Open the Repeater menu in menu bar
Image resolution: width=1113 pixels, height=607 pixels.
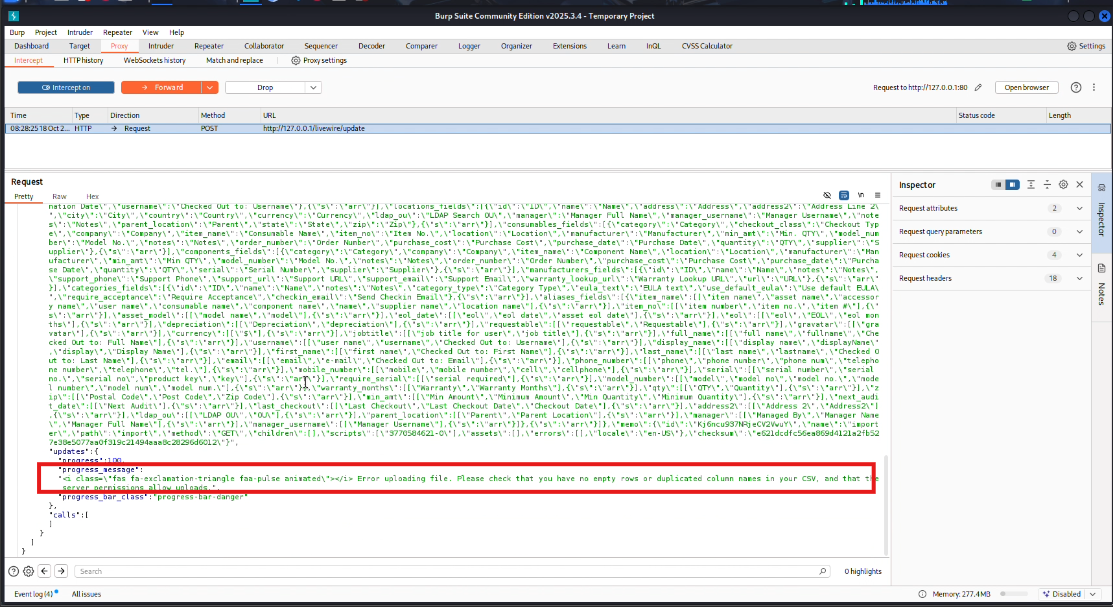pyautogui.click(x=117, y=32)
